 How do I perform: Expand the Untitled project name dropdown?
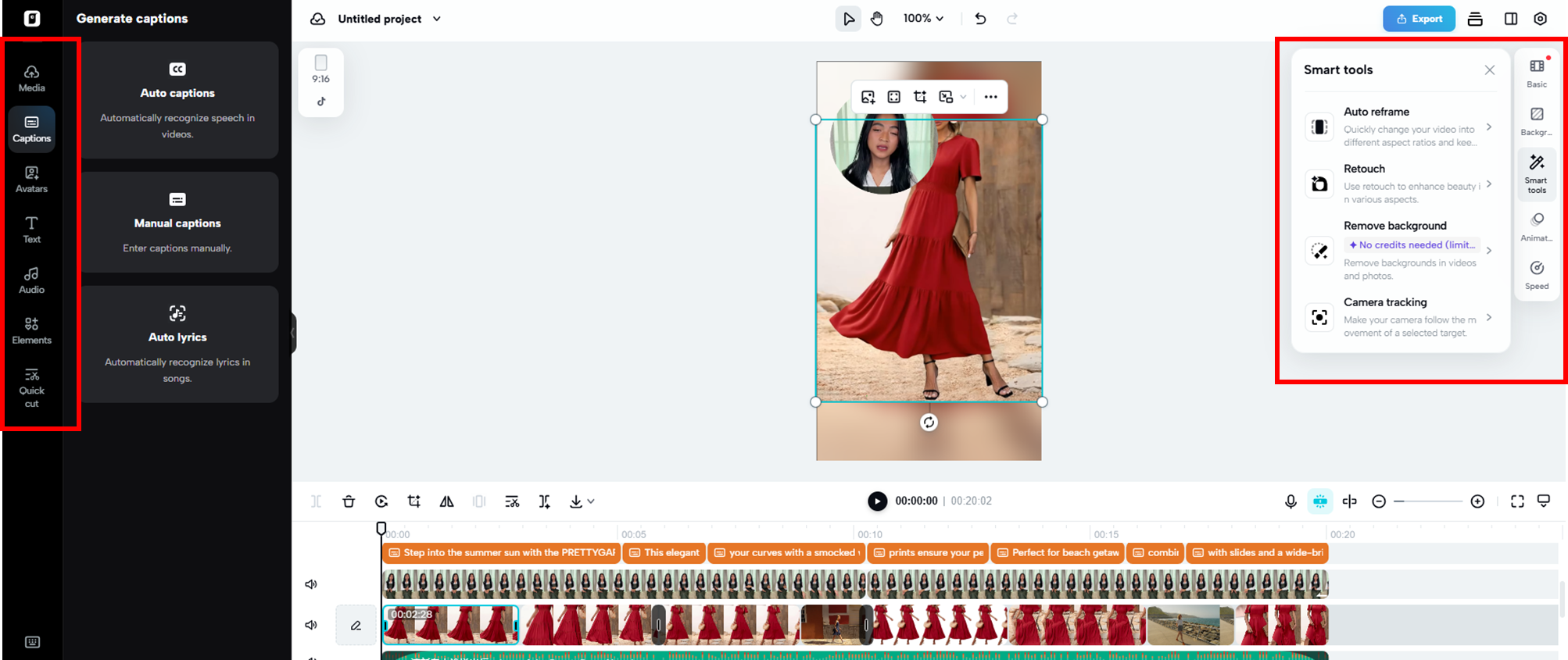coord(437,19)
